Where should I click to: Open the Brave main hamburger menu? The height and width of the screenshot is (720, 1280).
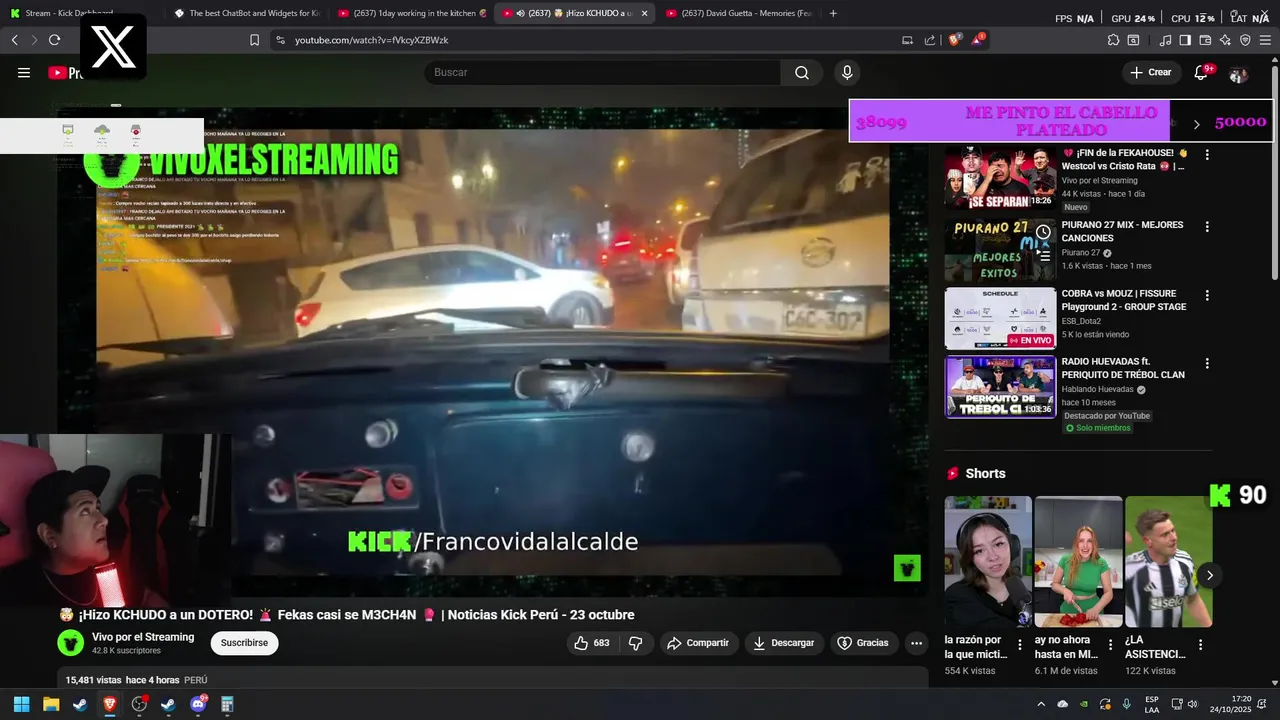[x=1266, y=40]
